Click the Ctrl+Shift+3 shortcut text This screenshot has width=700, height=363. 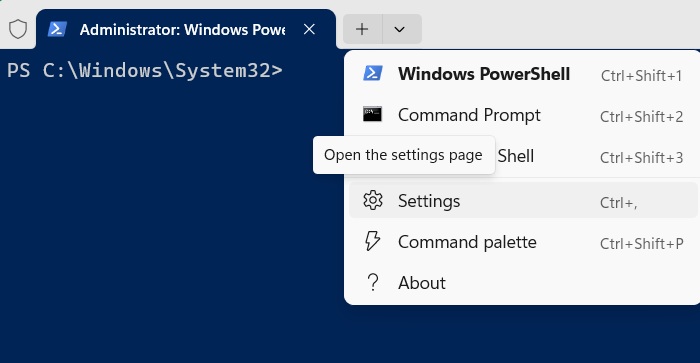[x=641, y=158]
